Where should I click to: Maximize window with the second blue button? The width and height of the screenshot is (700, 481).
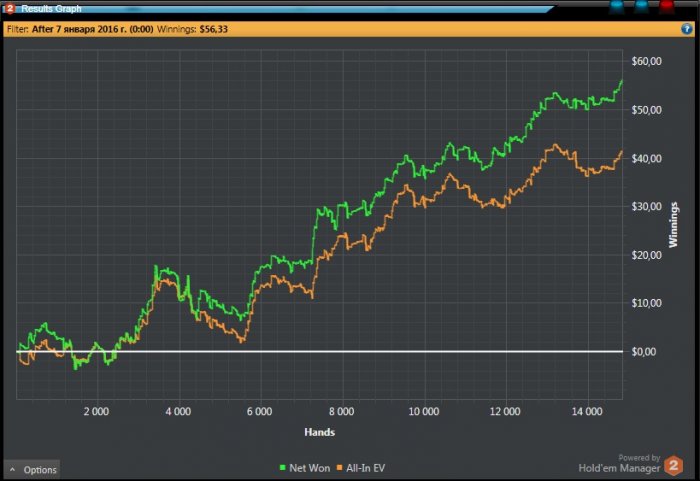641,6
